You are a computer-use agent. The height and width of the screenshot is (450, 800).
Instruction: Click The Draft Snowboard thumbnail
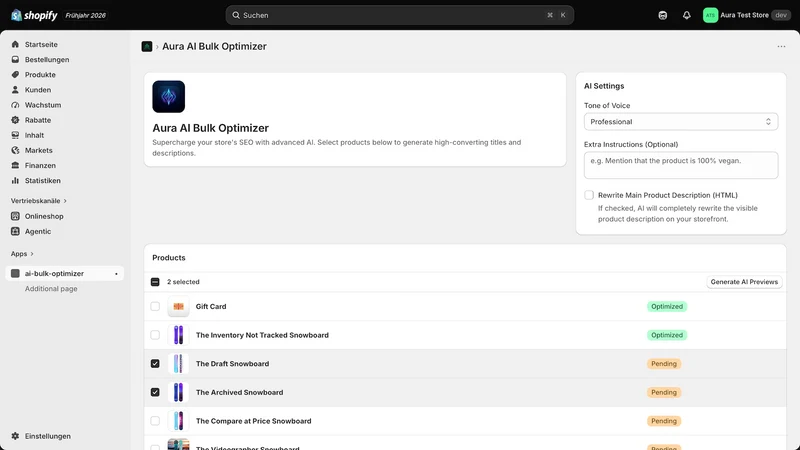click(x=178, y=364)
